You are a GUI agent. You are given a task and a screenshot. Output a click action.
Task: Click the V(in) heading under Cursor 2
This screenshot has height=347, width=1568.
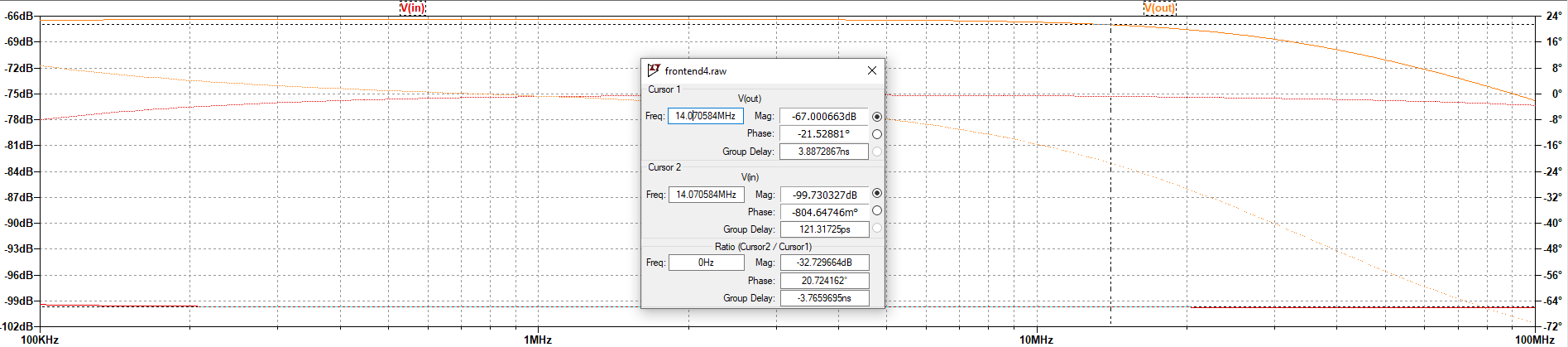tap(750, 177)
